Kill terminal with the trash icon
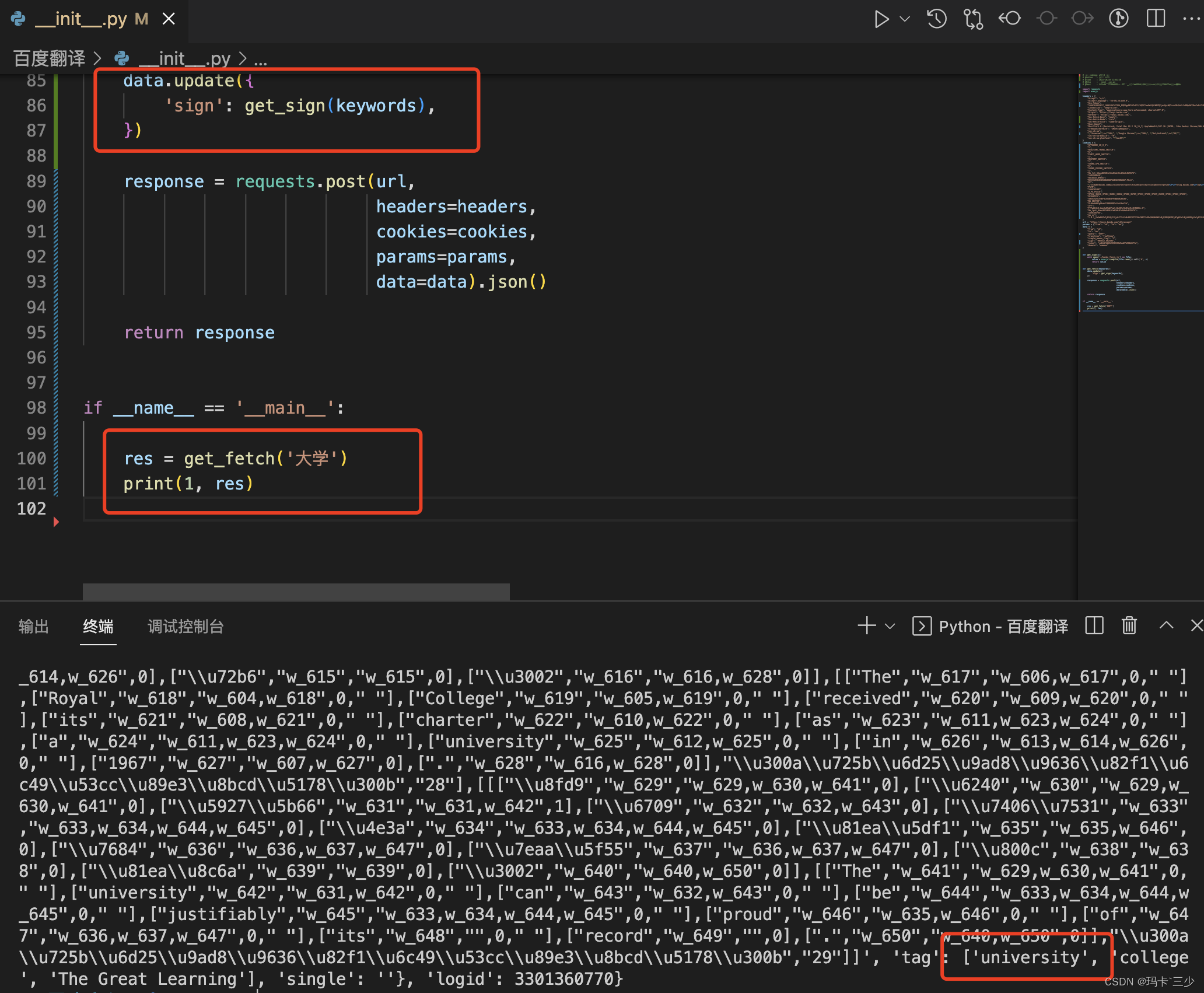The height and width of the screenshot is (993, 1204). pos(1129,625)
